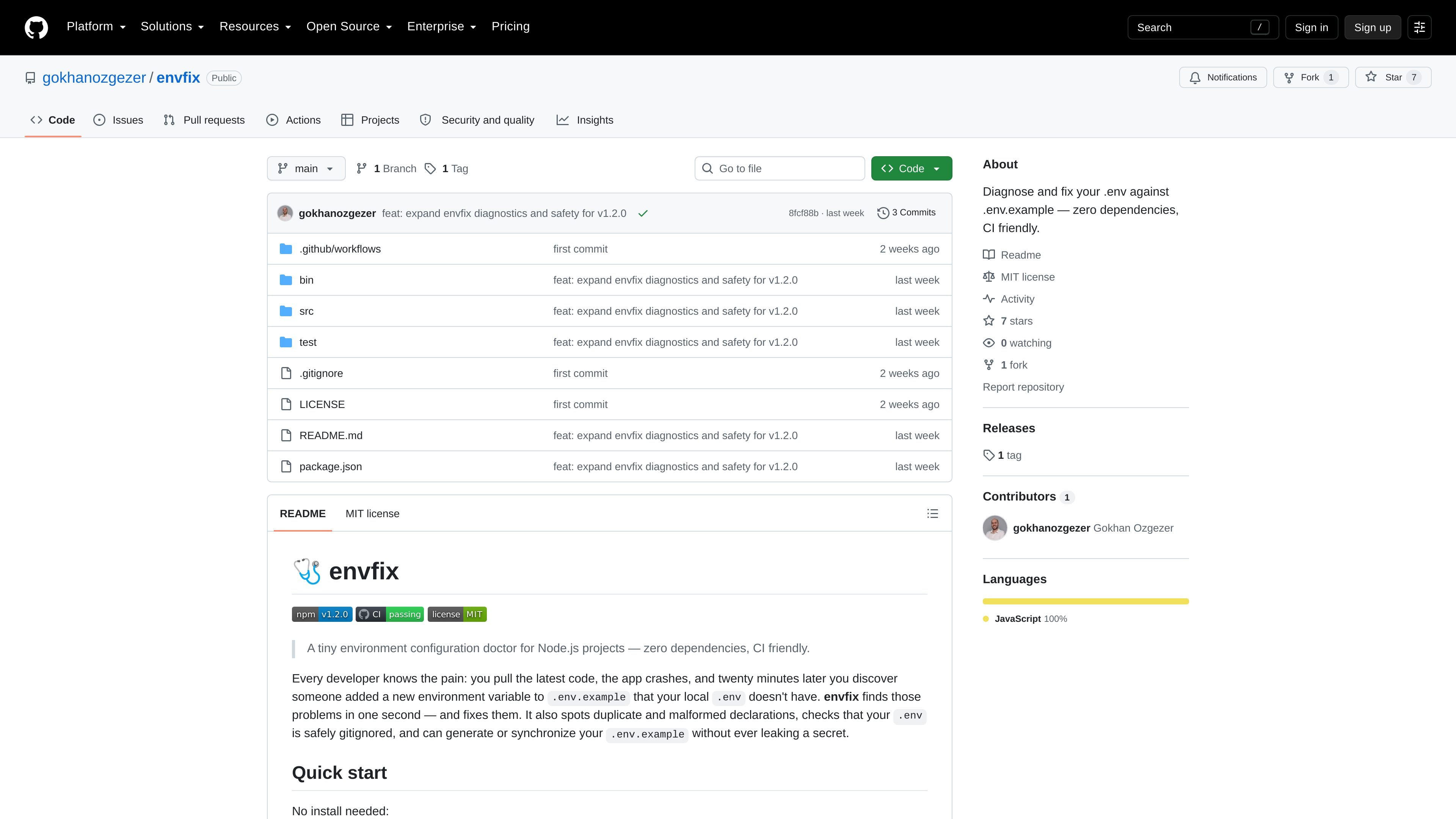Click the scale icon next to MIT license

pyautogui.click(x=988, y=277)
